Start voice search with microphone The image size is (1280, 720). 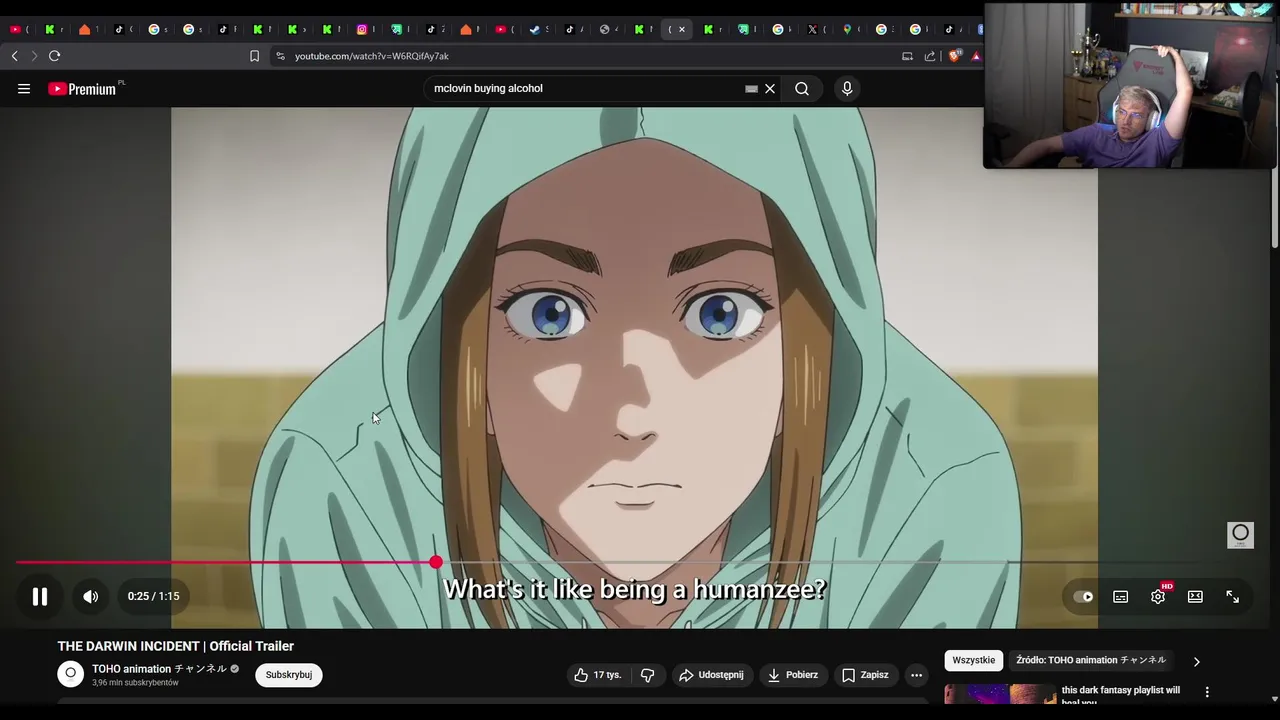847,89
